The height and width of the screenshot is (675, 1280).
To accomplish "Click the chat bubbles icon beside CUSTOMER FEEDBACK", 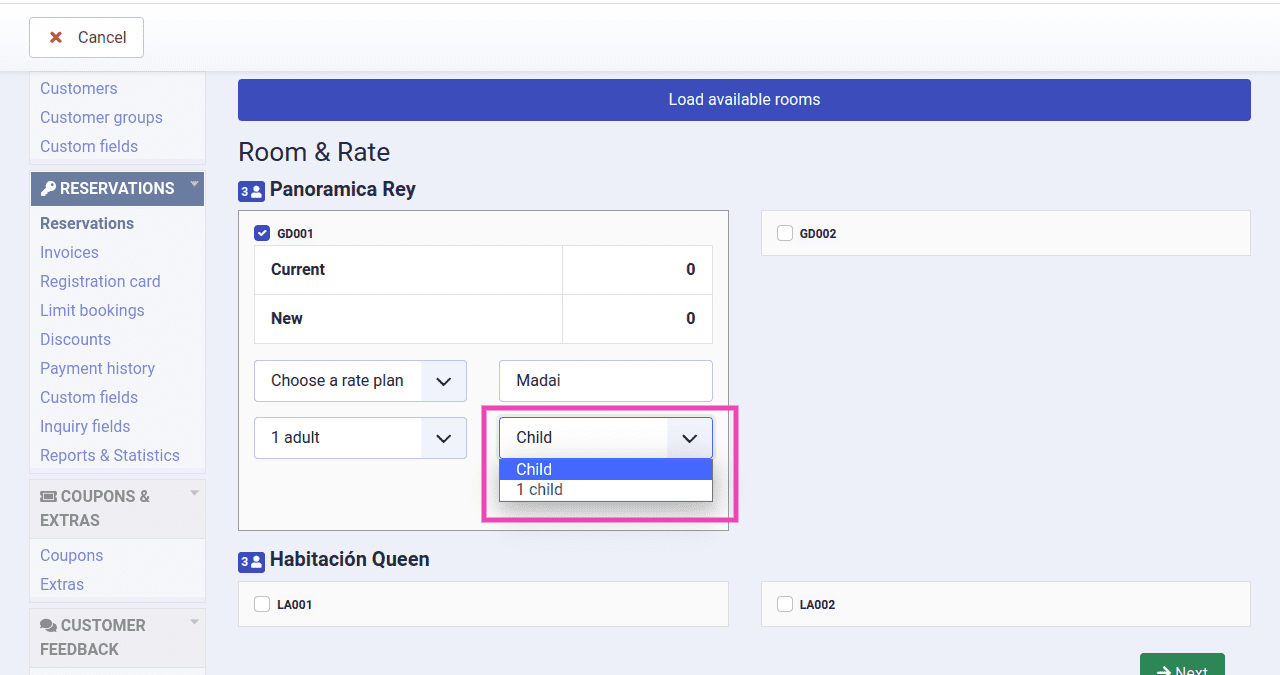I will (48, 626).
